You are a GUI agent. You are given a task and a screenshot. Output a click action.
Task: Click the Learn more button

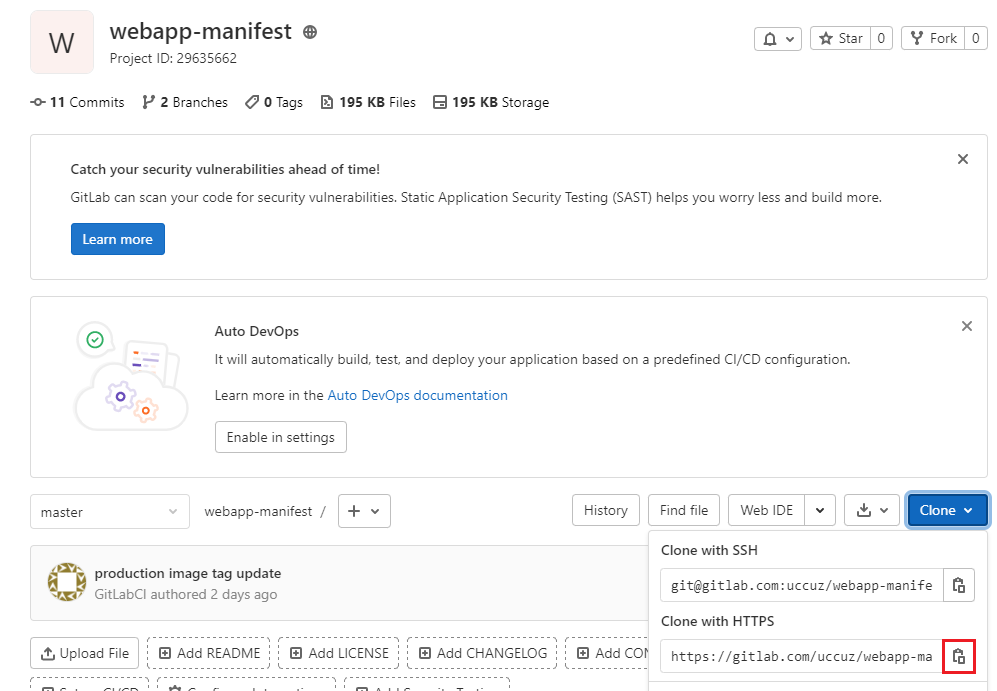pos(117,239)
